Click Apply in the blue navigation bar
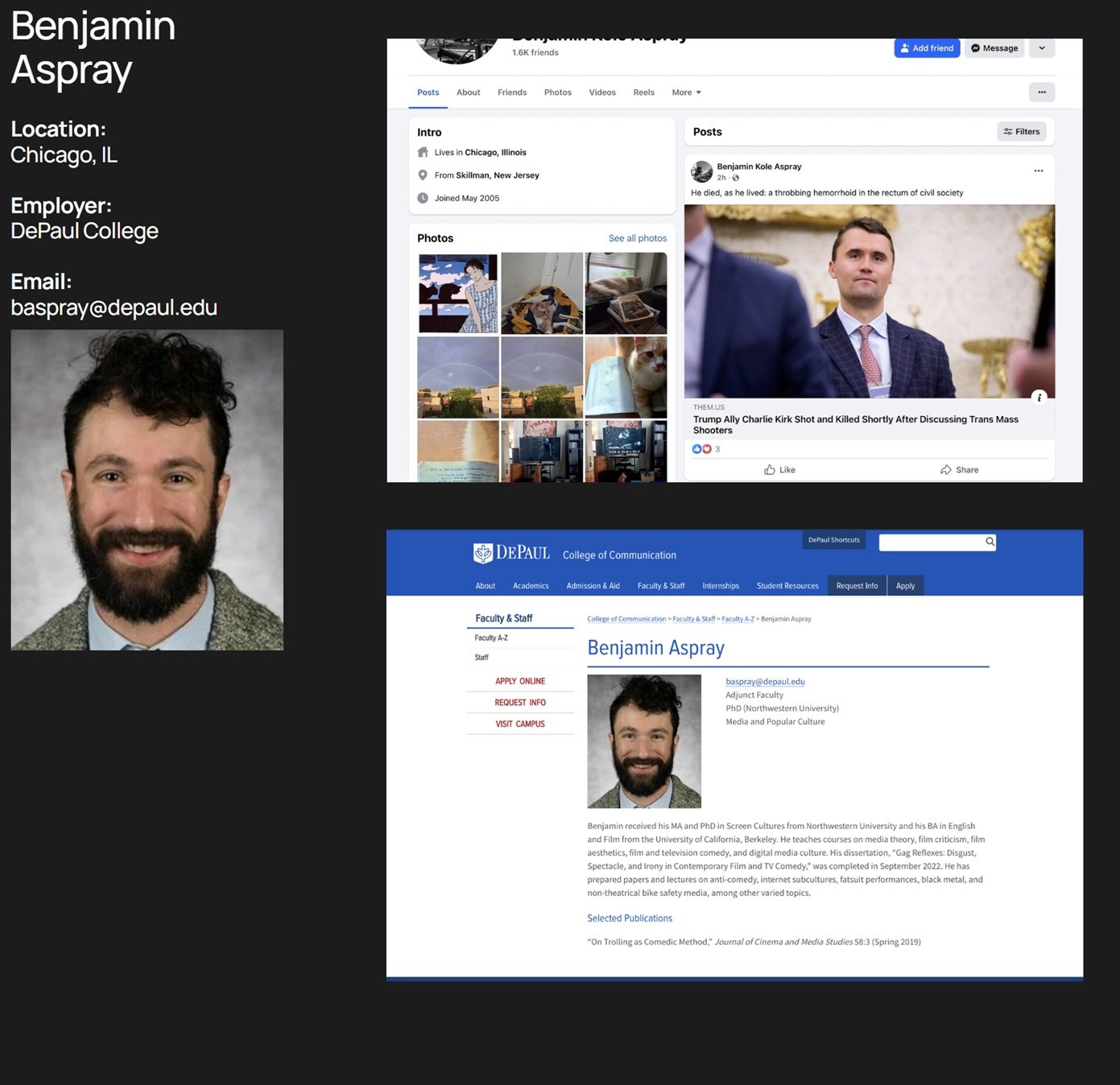 [905, 586]
